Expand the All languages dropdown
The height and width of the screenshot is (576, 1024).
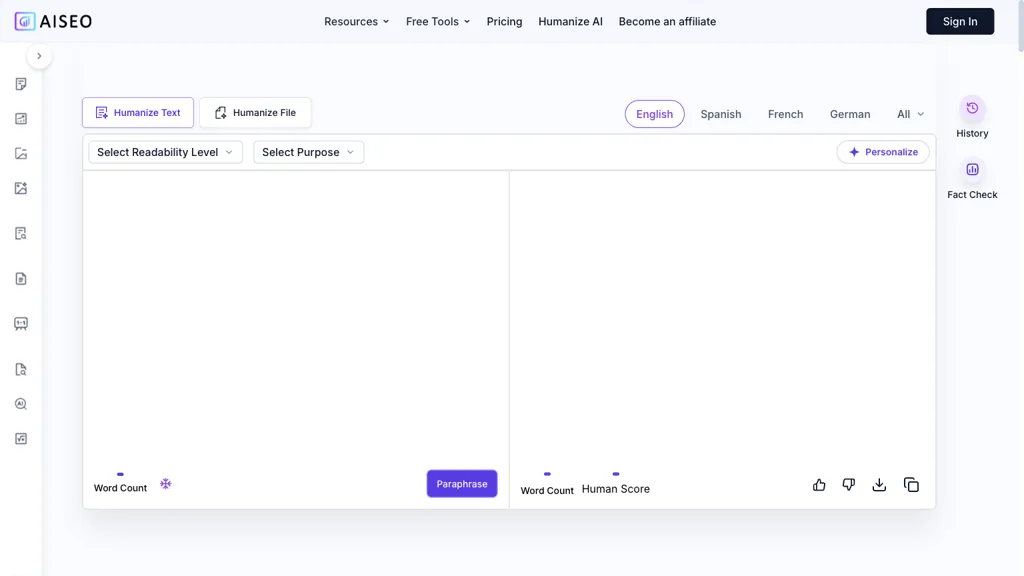point(910,114)
